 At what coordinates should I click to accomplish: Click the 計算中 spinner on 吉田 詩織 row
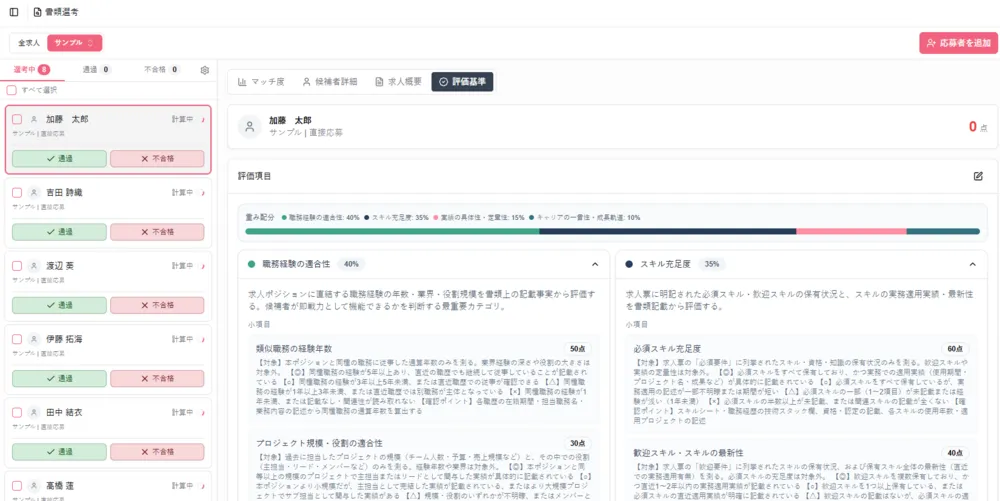tap(202, 192)
